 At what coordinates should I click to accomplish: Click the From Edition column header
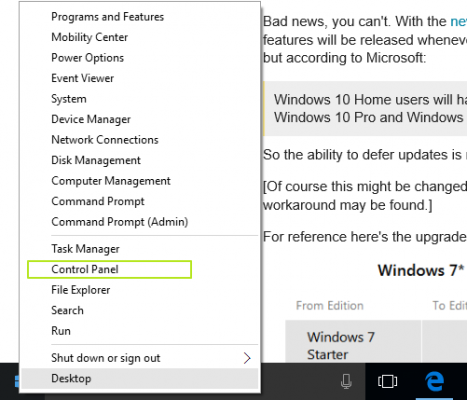330,306
